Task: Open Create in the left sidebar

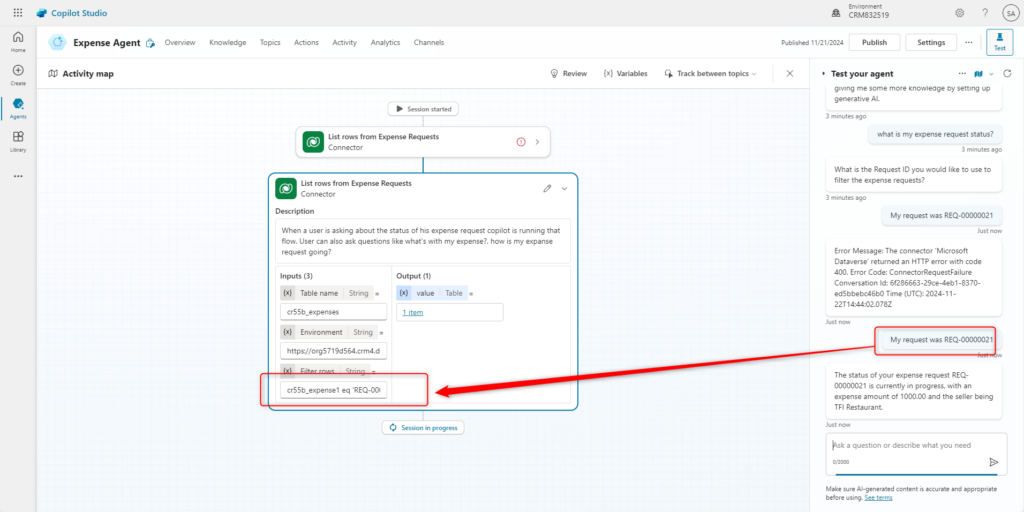Action: pos(18,74)
